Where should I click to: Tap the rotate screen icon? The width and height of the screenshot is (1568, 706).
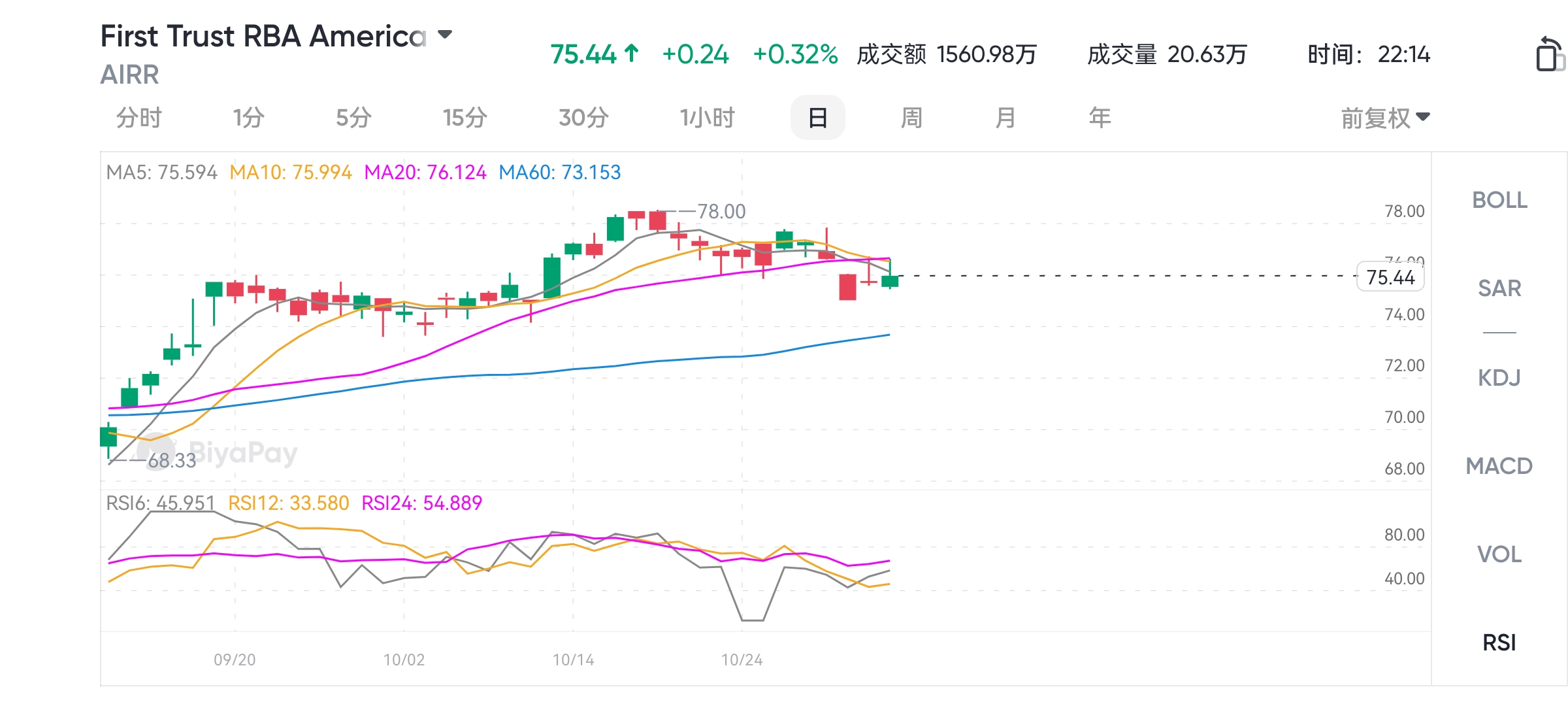pyautogui.click(x=1550, y=54)
